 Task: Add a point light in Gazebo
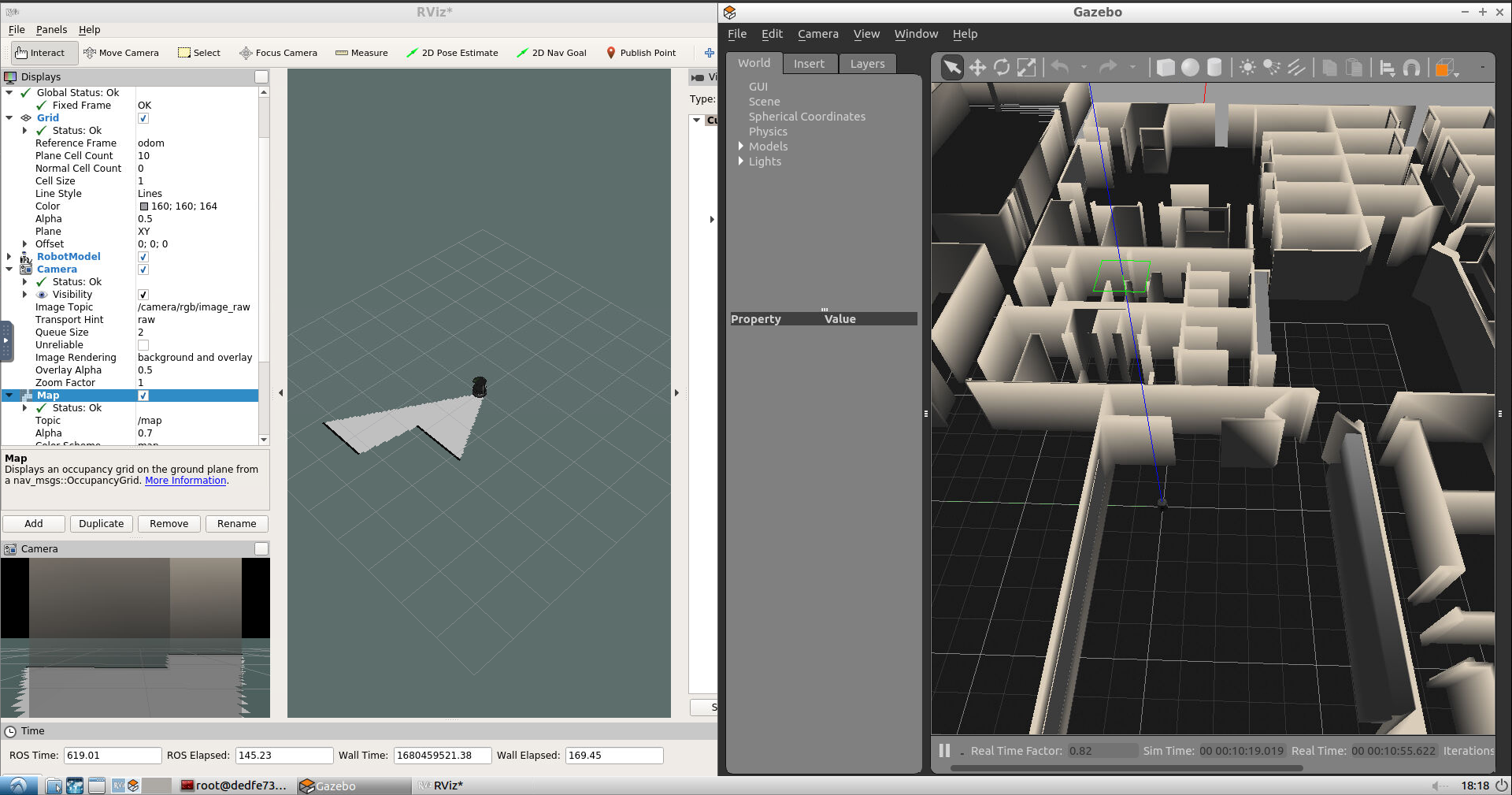pyautogui.click(x=1247, y=67)
